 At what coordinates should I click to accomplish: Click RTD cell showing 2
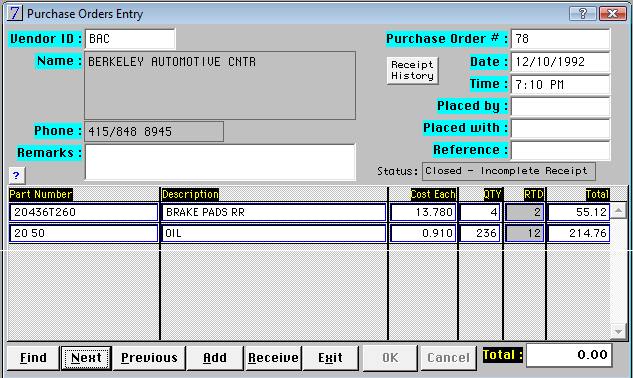point(524,212)
